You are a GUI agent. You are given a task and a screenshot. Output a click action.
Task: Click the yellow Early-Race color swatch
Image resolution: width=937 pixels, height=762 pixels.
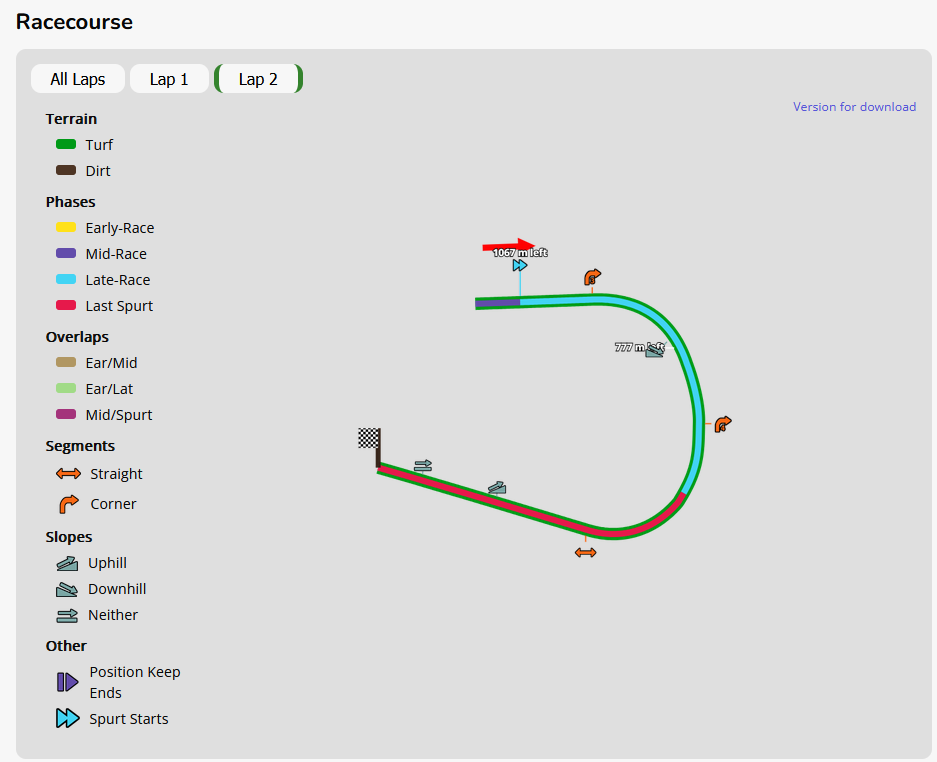coord(66,227)
